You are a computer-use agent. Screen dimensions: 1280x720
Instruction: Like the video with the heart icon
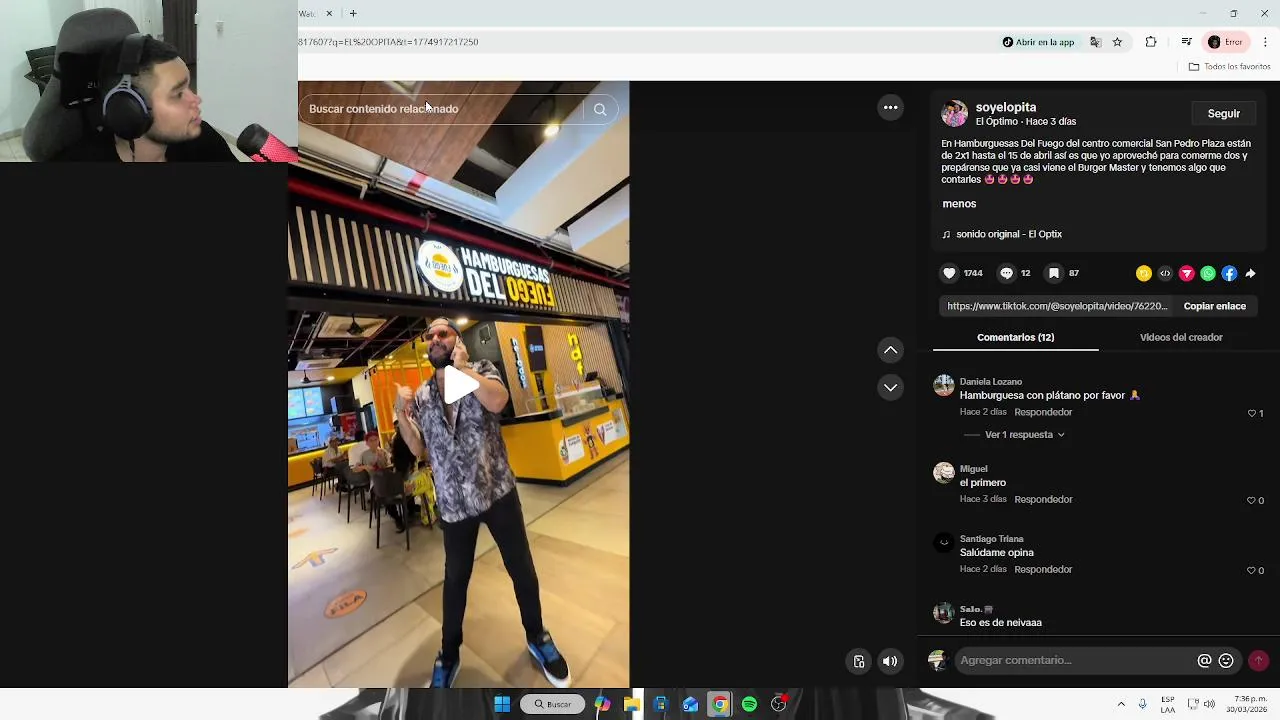[949, 273]
